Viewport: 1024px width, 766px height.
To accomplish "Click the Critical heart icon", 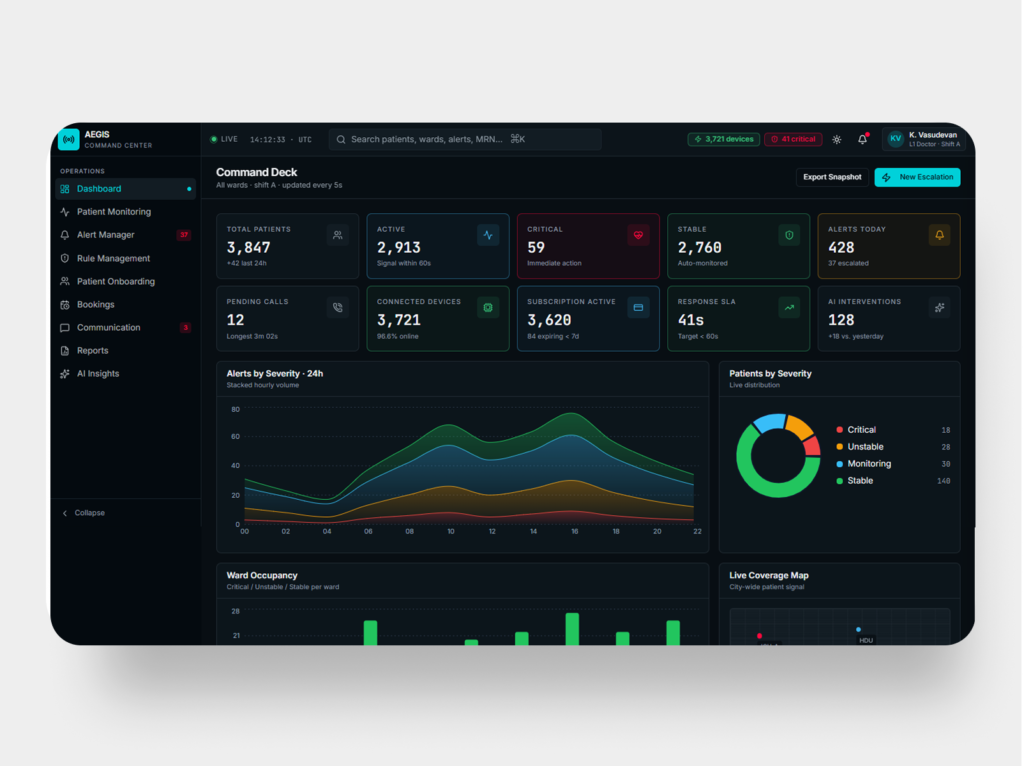I will [x=638, y=235].
